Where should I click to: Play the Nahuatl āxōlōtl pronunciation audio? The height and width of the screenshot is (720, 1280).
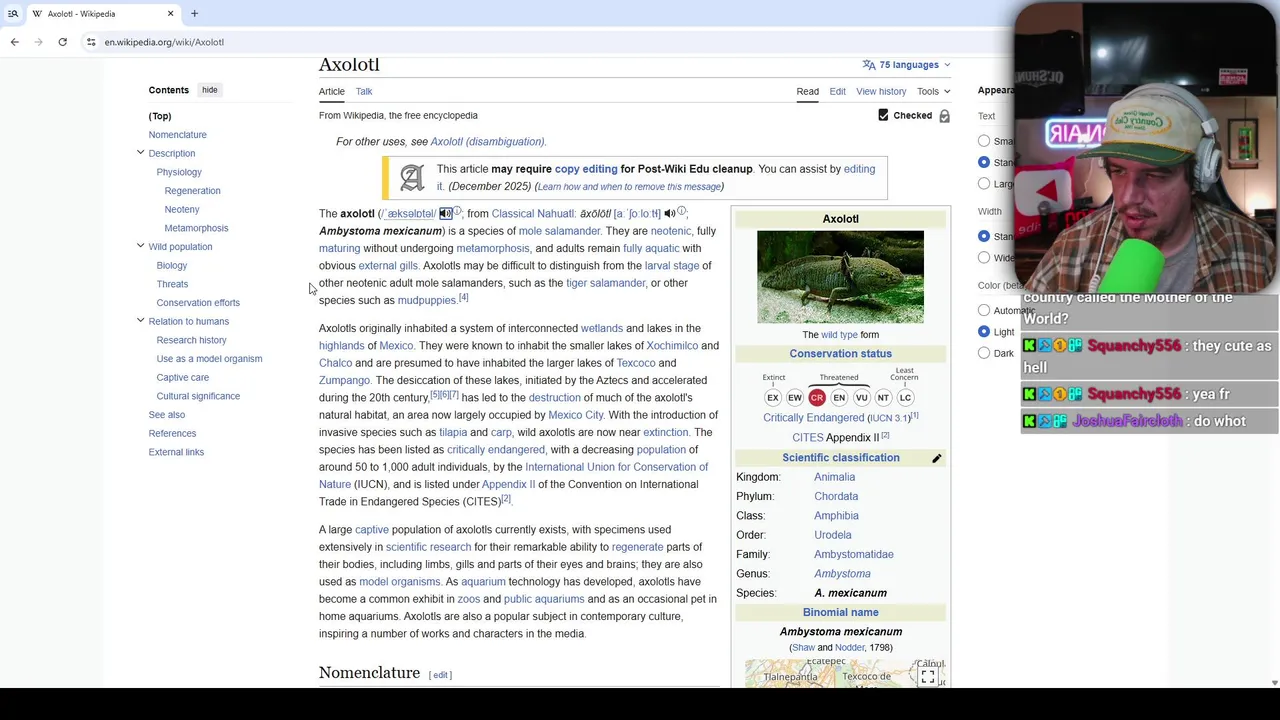click(x=669, y=213)
